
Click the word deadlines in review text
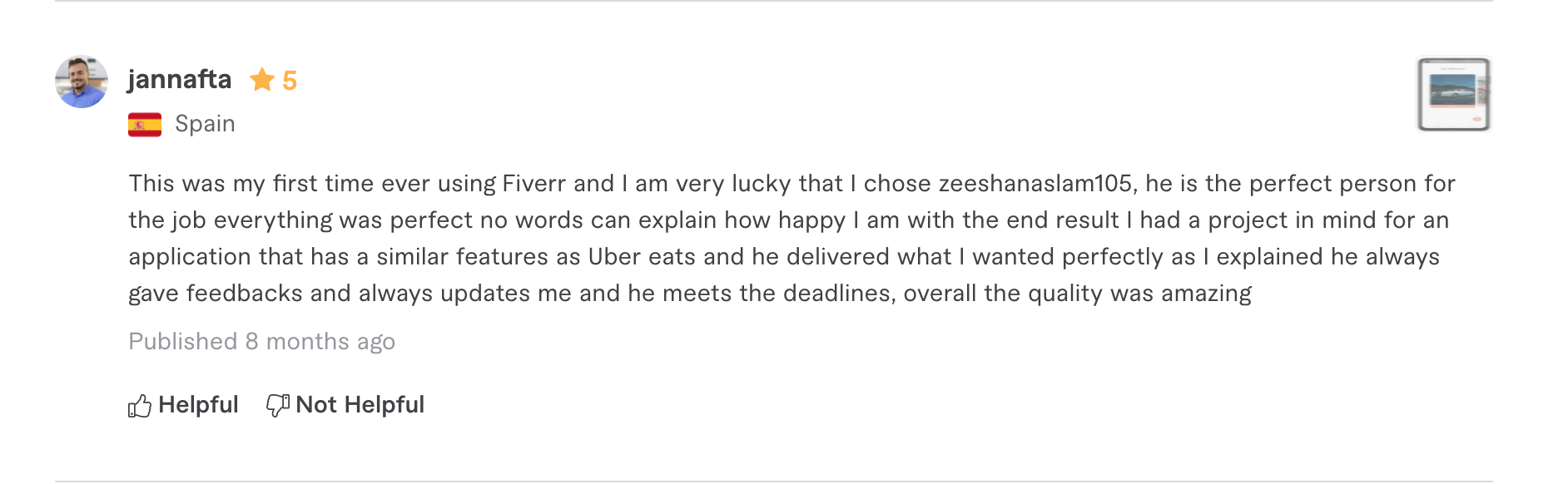pyautogui.click(x=836, y=294)
